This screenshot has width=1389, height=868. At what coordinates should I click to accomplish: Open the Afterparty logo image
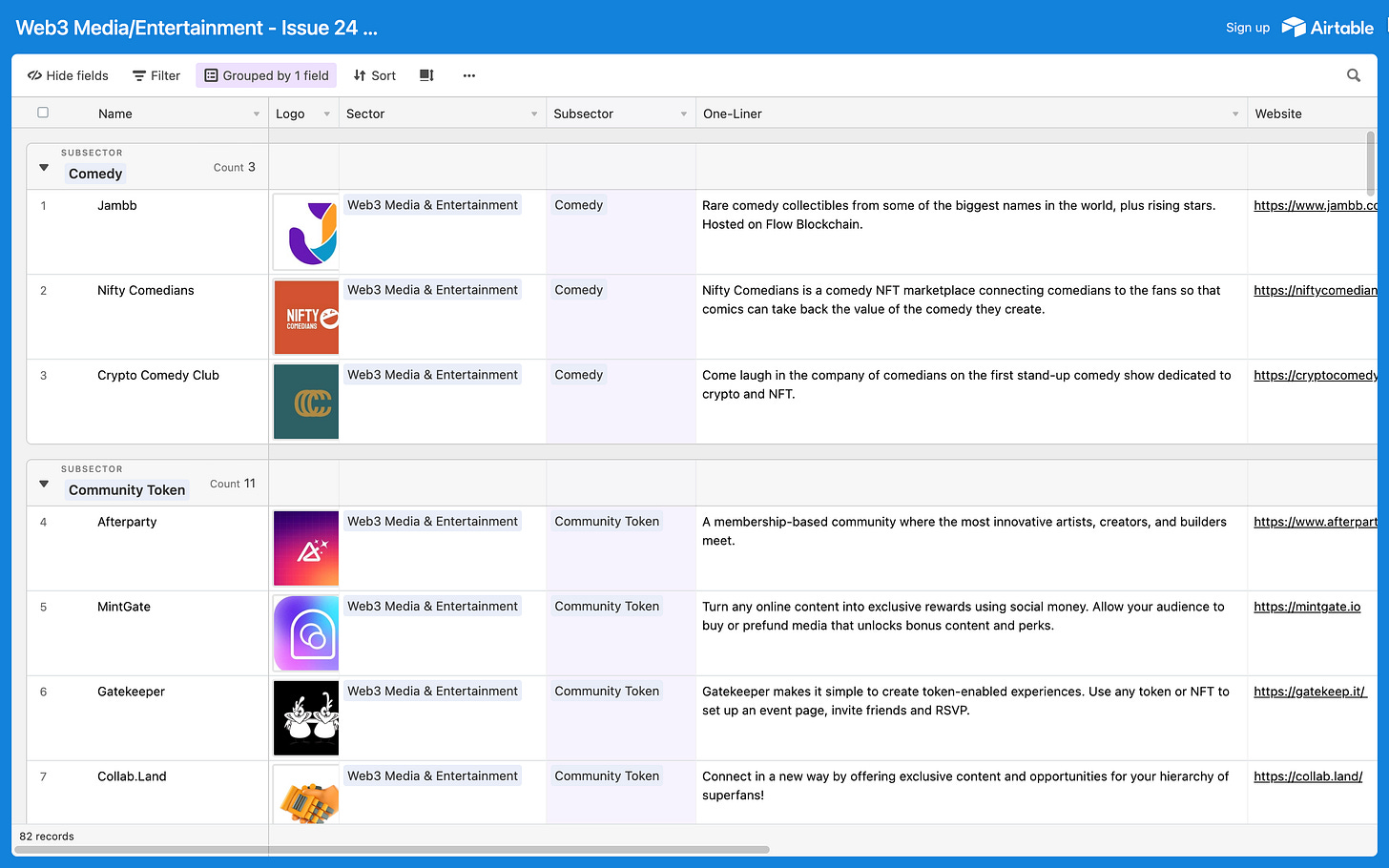(306, 548)
